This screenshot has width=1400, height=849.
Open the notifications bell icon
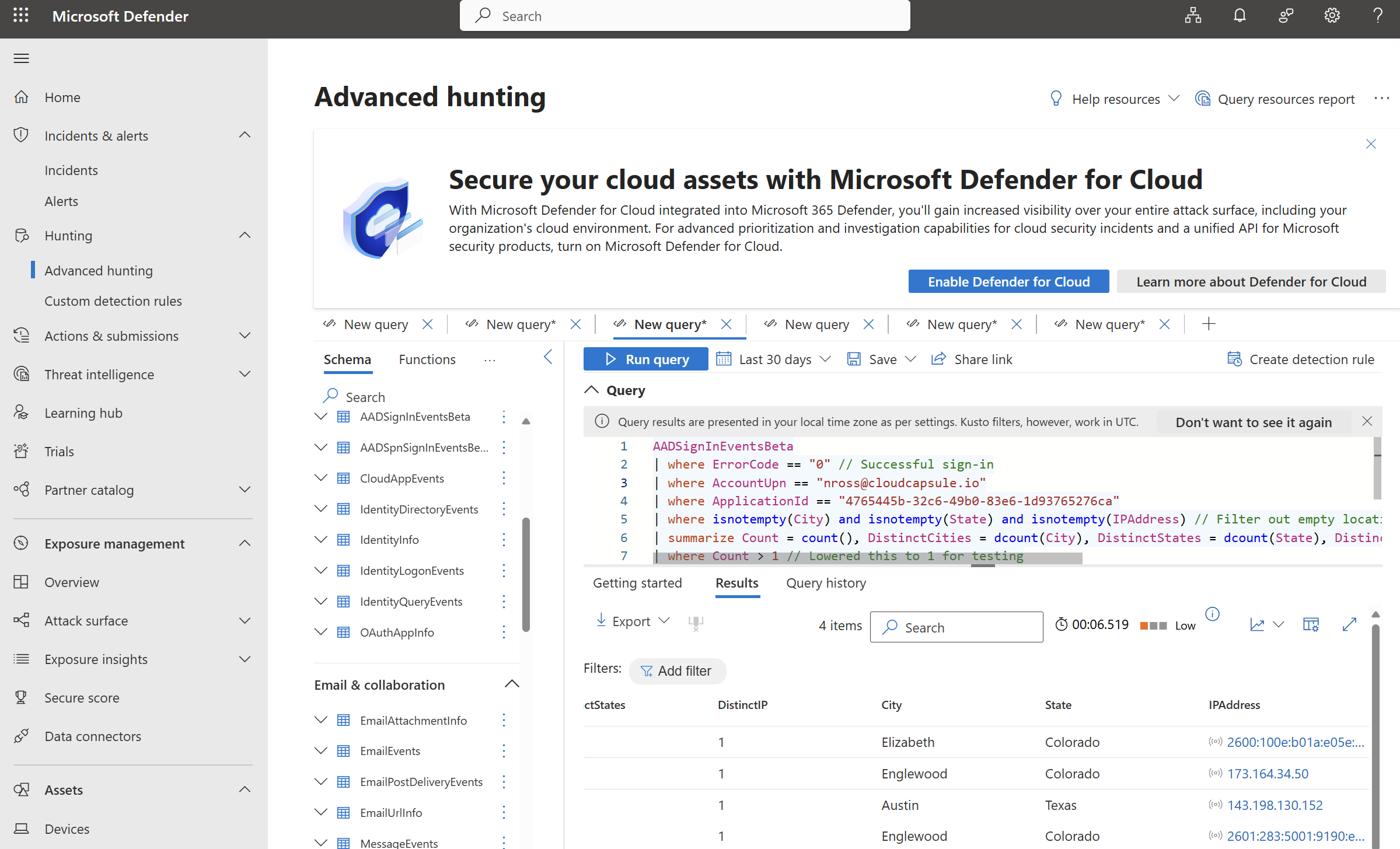coord(1240,16)
